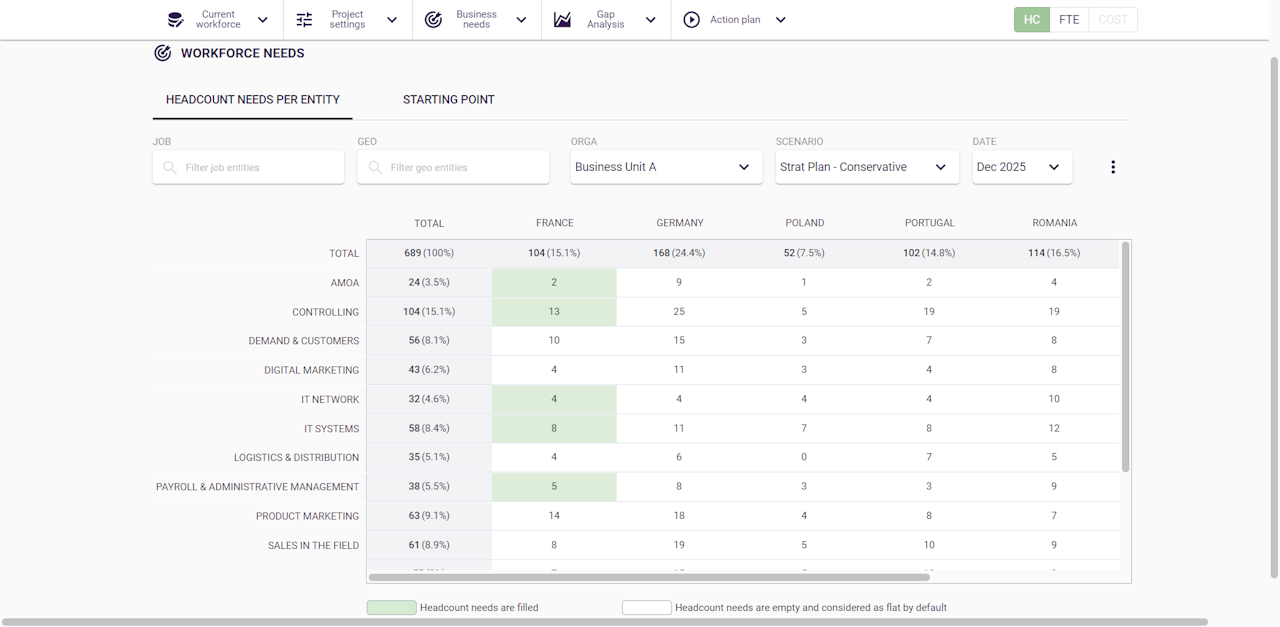Click the Project settings sliders icon
Viewport: 1280px width, 627px height.
[305, 20]
